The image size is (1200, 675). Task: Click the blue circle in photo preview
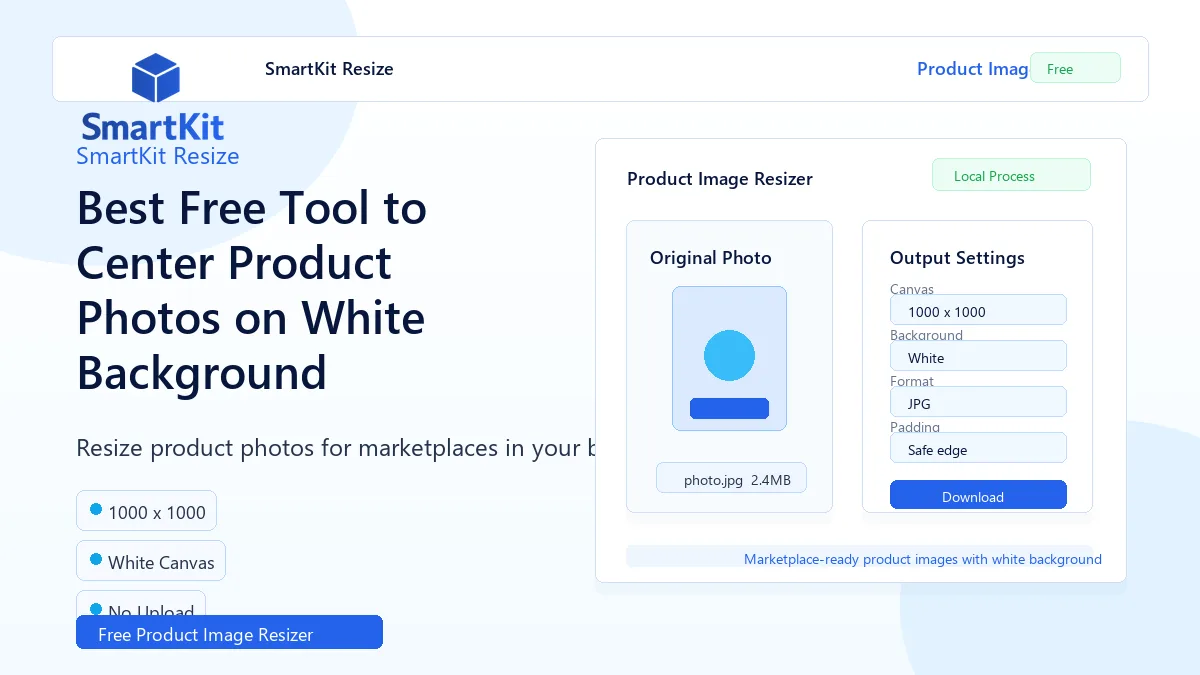point(729,355)
